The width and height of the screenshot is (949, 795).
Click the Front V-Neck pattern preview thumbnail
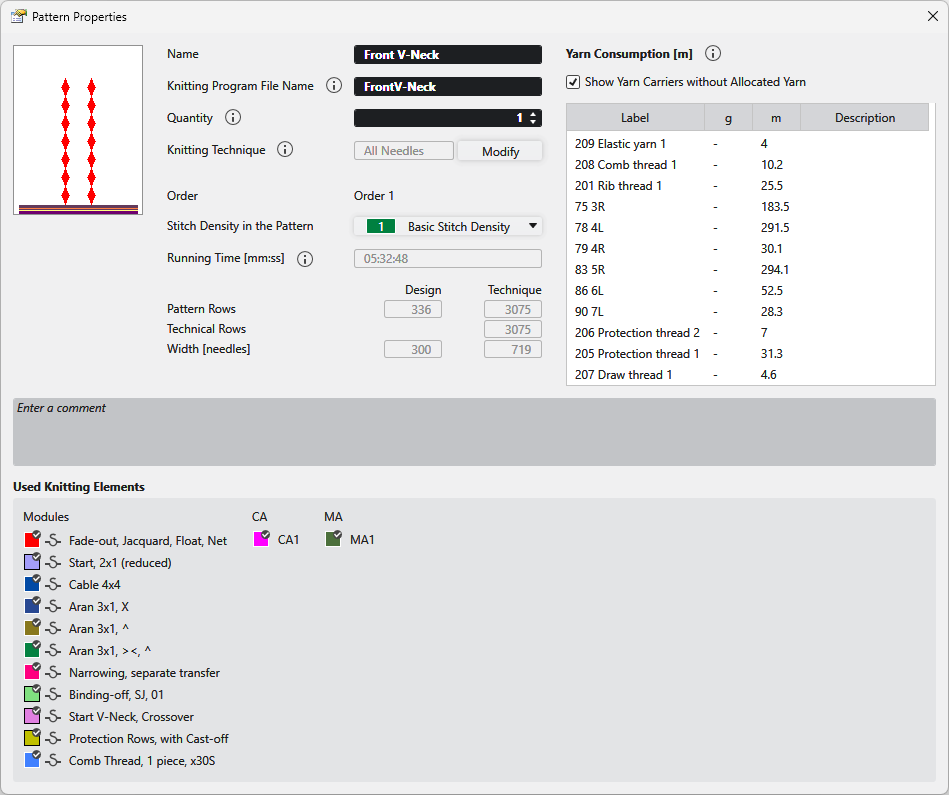click(x=78, y=130)
